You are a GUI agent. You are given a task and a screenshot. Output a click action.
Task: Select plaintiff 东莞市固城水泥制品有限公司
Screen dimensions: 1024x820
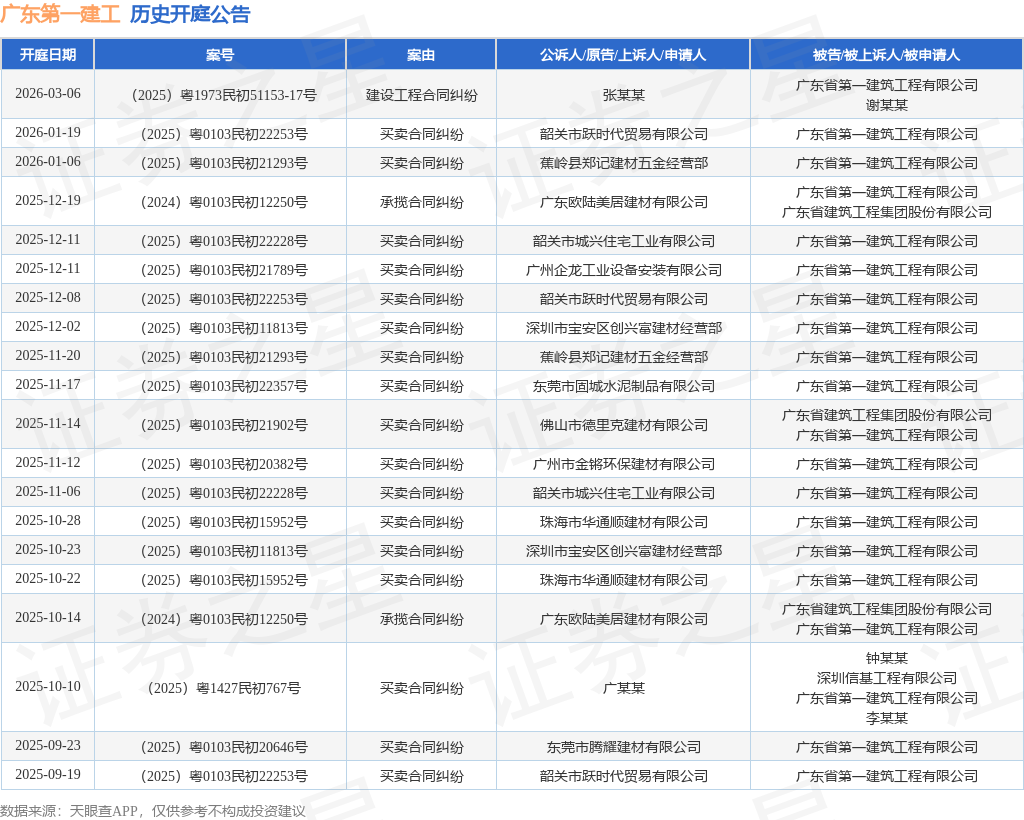click(624, 386)
